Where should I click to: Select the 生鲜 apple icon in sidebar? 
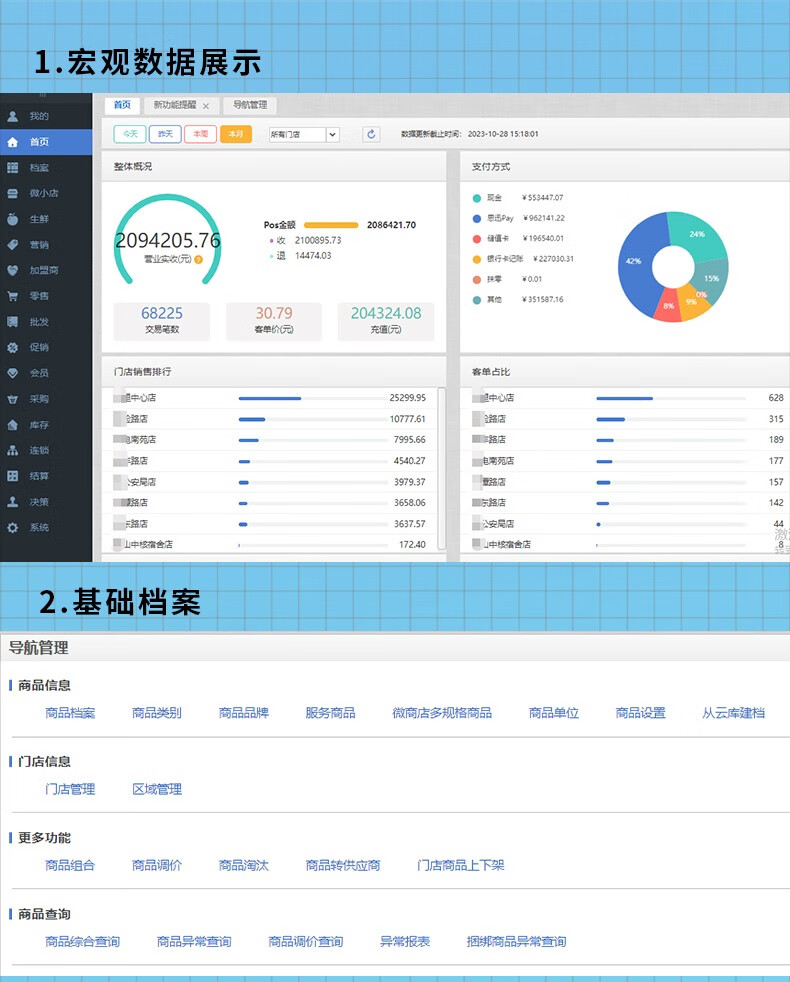pyautogui.click(x=12, y=219)
